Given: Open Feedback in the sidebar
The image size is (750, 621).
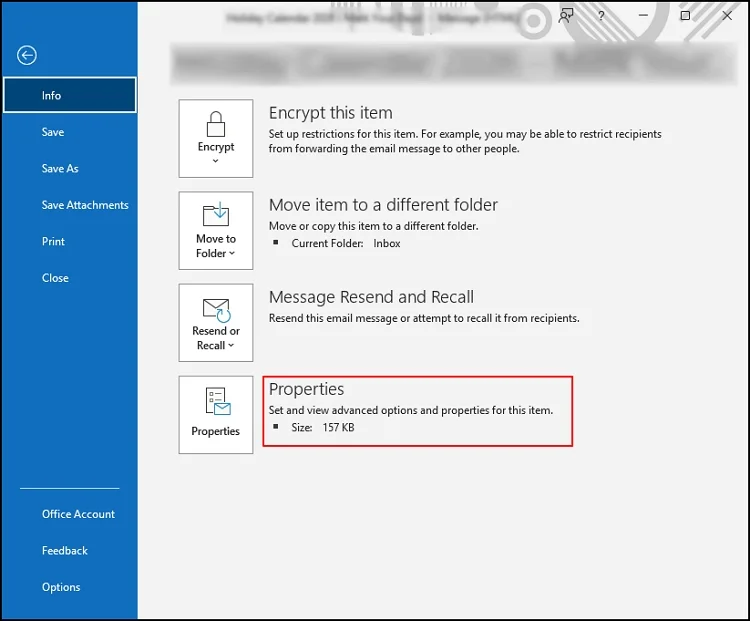Looking at the screenshot, I should click(65, 551).
